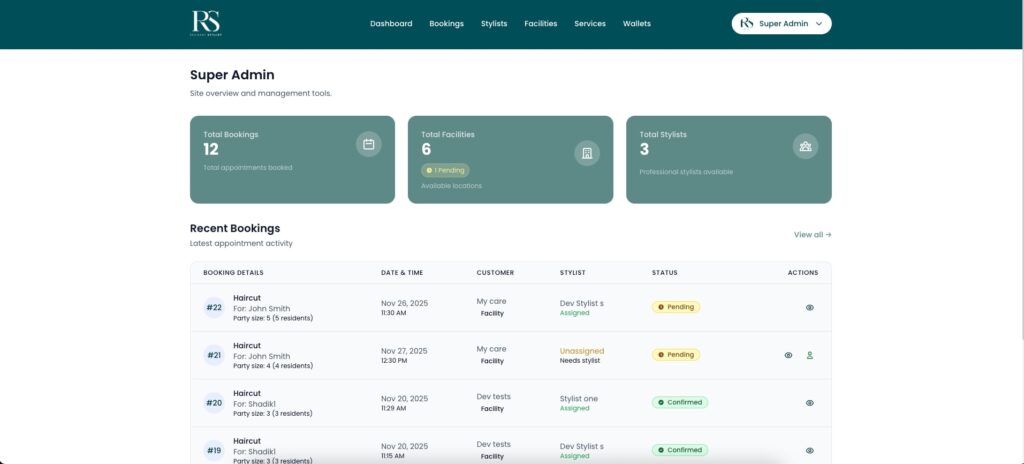The image size is (1024, 464).
Task: Click the 1 Pending facilities badge
Action: click(x=445, y=170)
